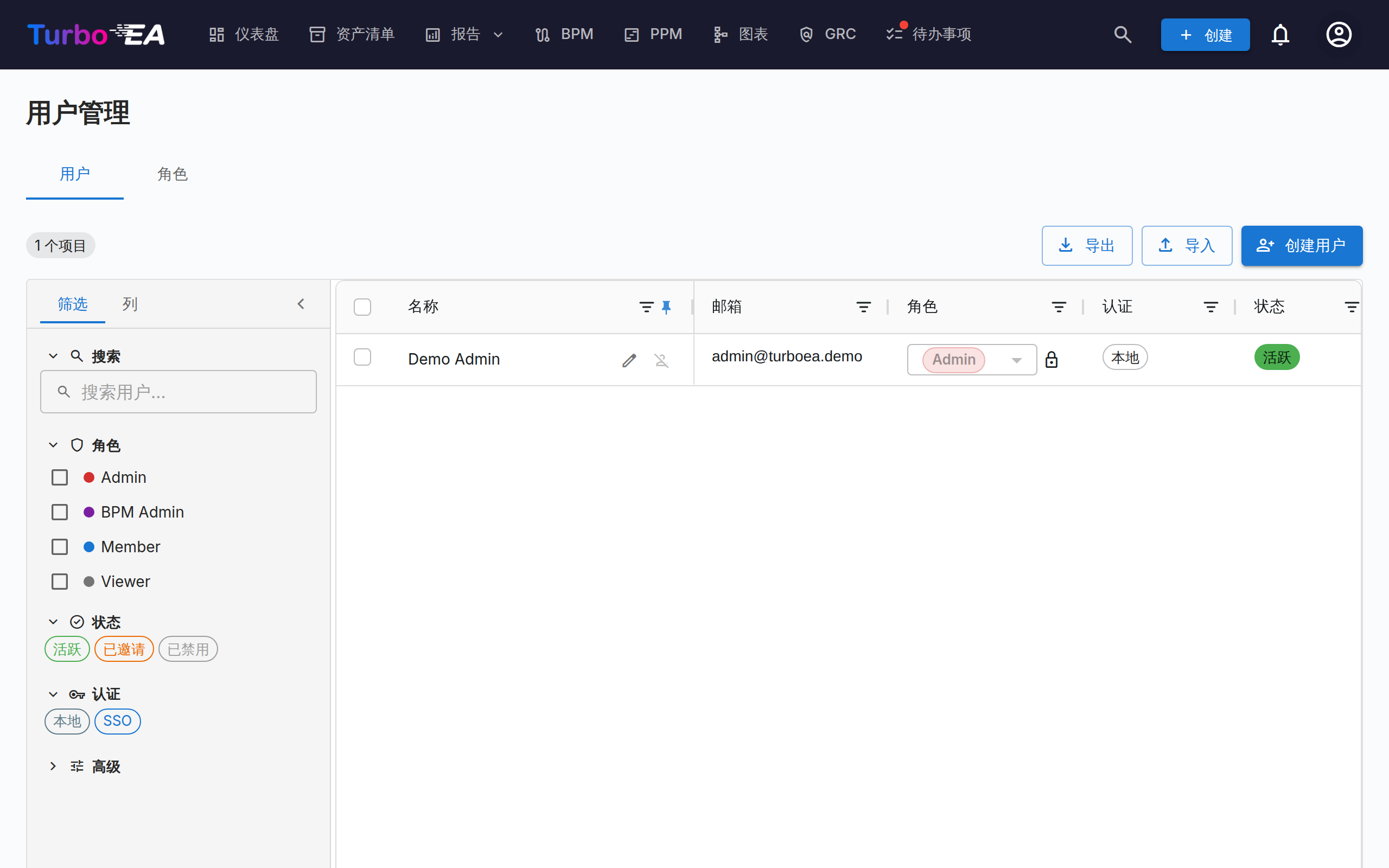Check the BPM Admin role filter
Viewport: 1389px width, 868px height.
tap(60, 512)
